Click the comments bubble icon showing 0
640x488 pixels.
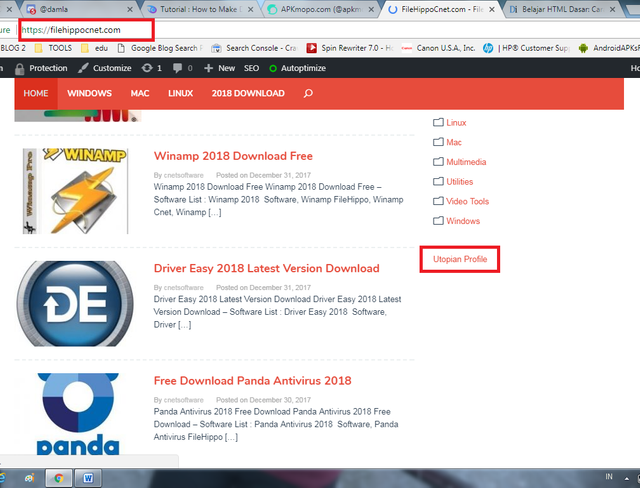[x=182, y=68]
